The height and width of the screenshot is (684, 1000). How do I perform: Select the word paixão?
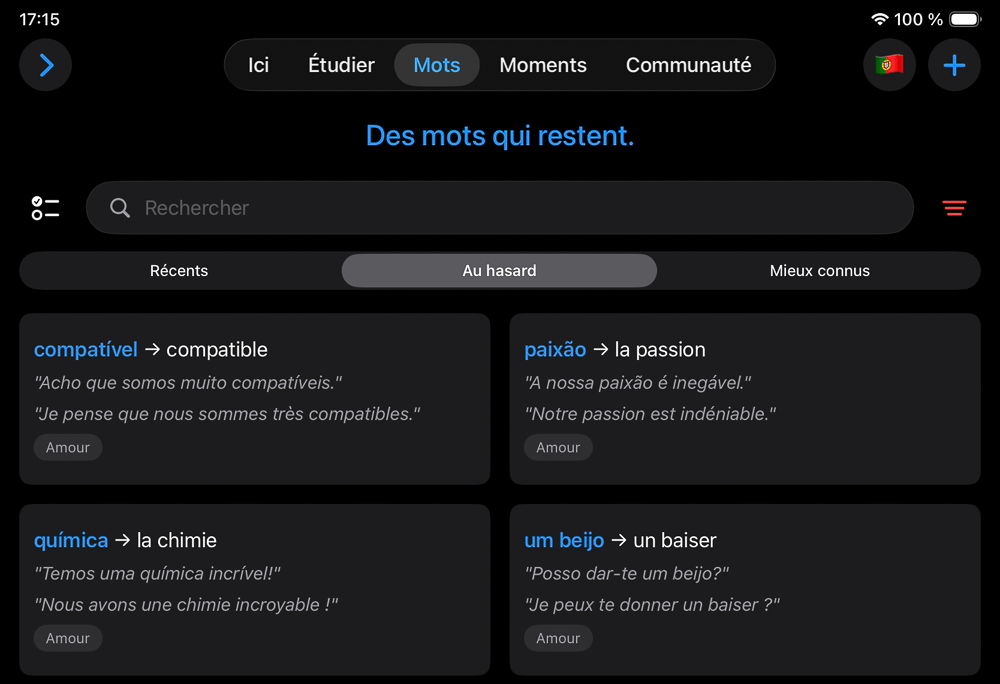click(x=553, y=349)
